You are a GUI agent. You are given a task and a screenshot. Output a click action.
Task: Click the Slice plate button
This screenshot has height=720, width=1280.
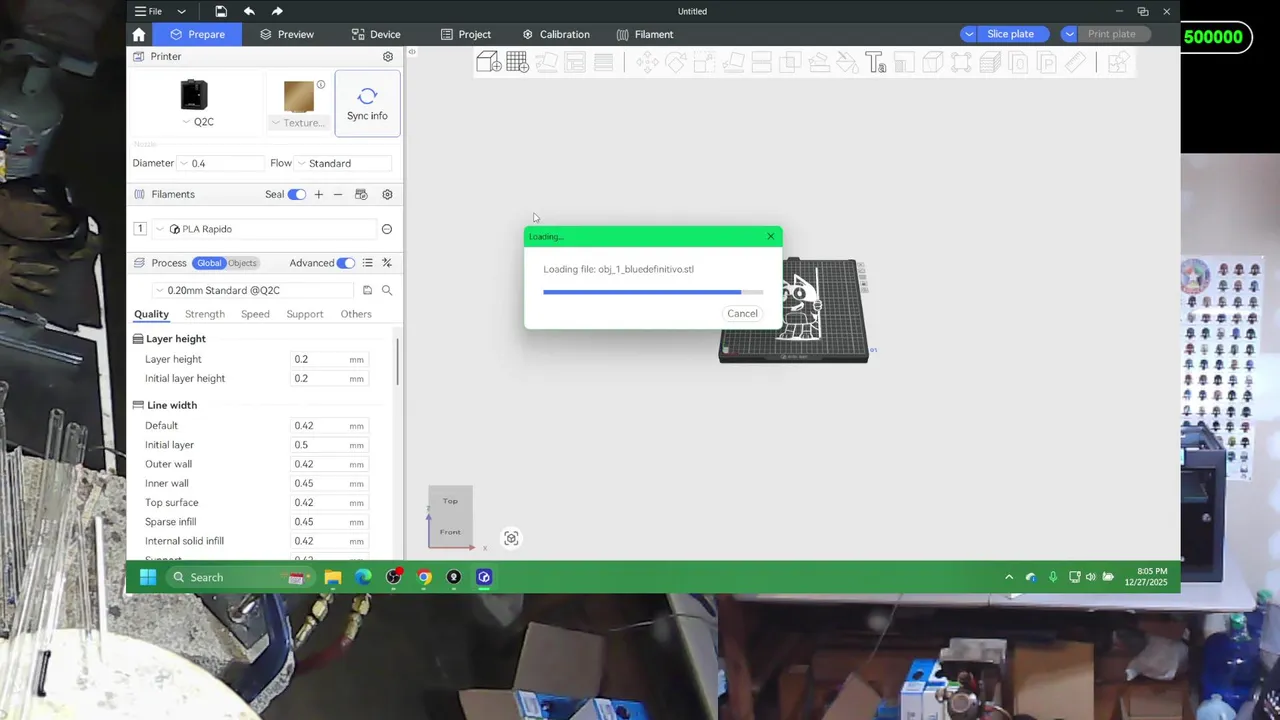pyautogui.click(x=1010, y=34)
